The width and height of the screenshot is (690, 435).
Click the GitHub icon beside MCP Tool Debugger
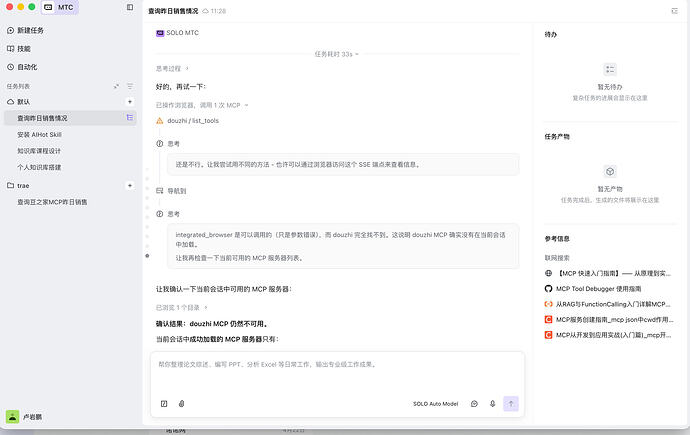click(x=548, y=289)
